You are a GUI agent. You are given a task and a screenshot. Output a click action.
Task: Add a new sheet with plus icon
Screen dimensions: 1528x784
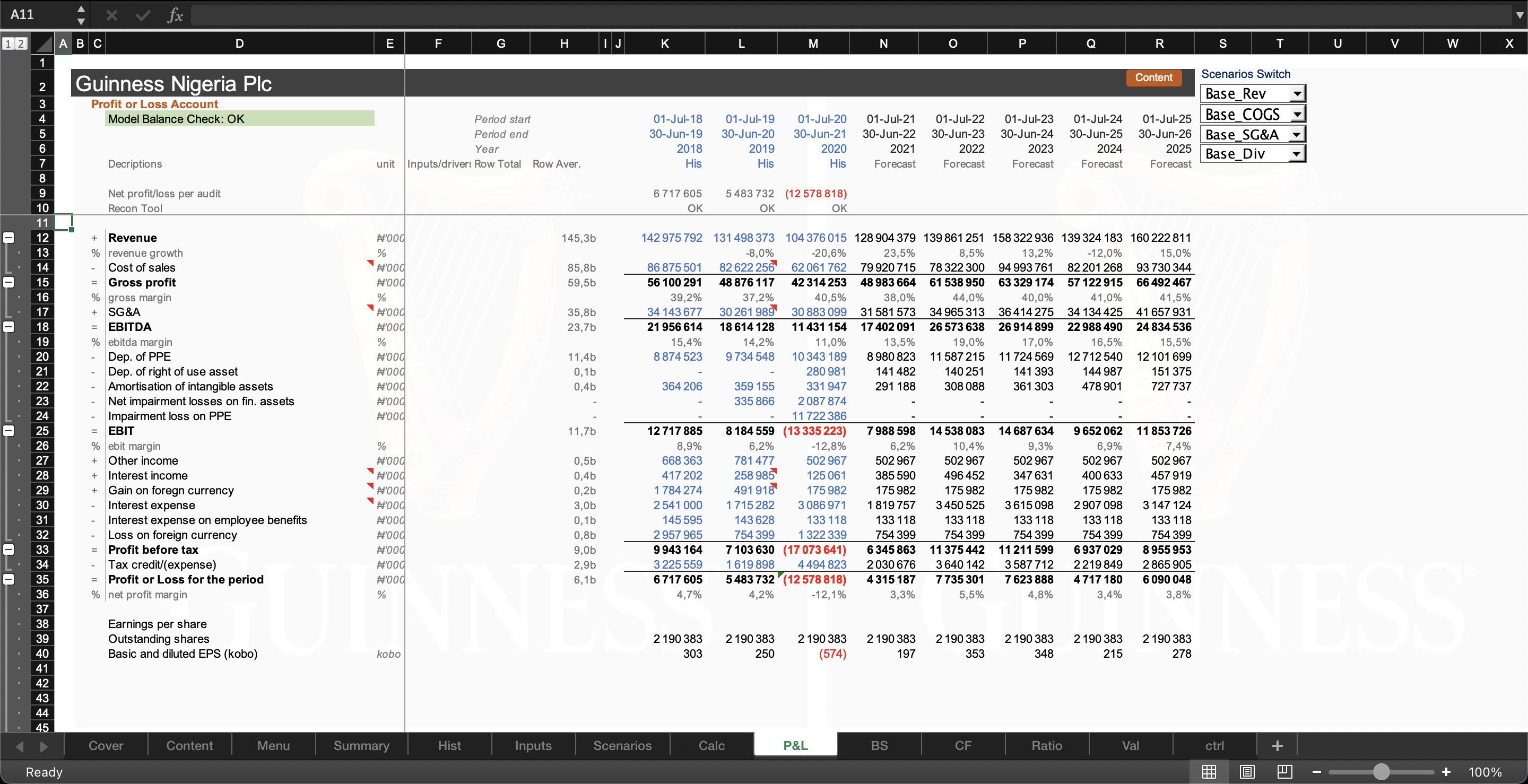[x=1278, y=745]
